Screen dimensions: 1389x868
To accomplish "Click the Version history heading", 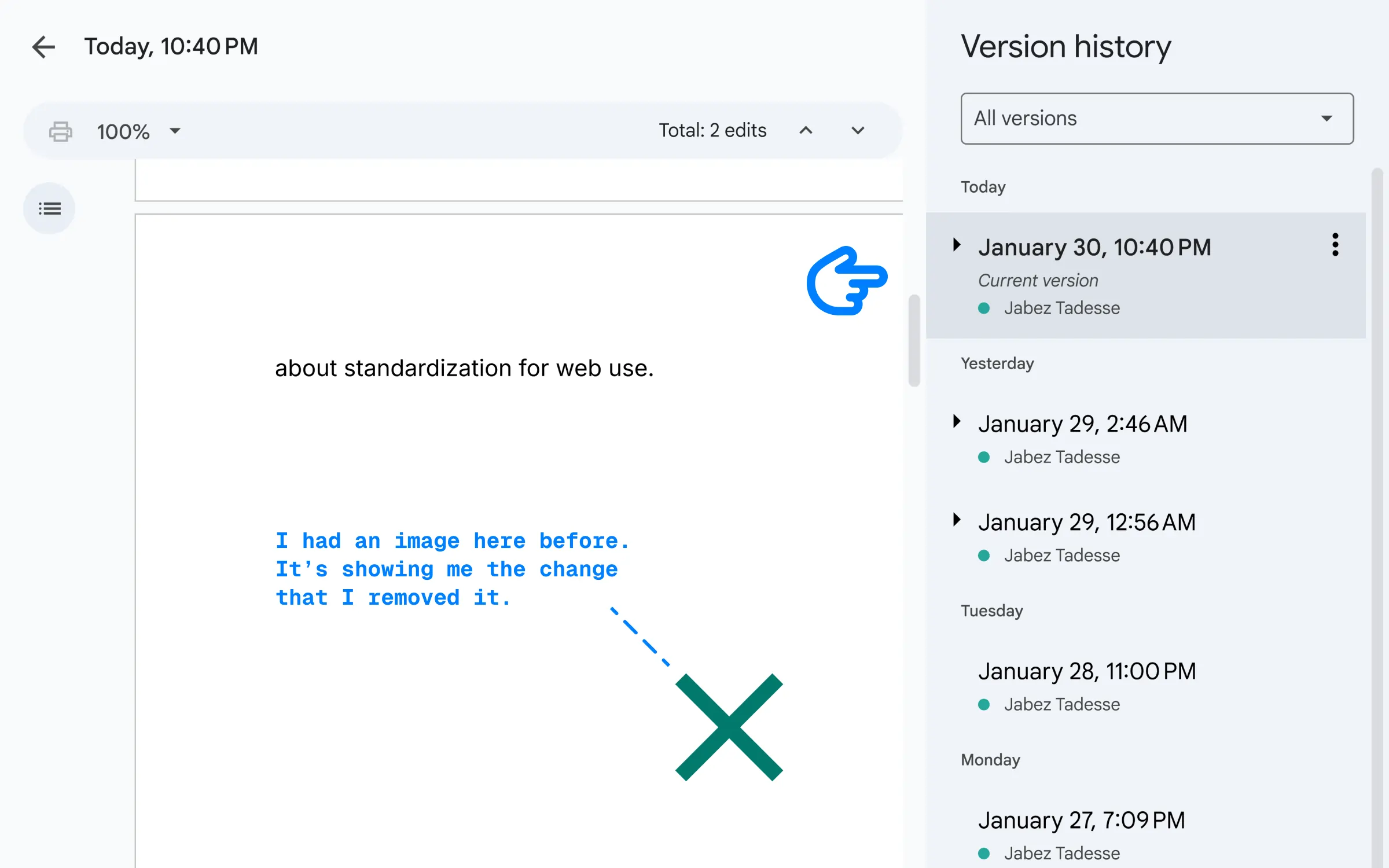I will click(1066, 46).
